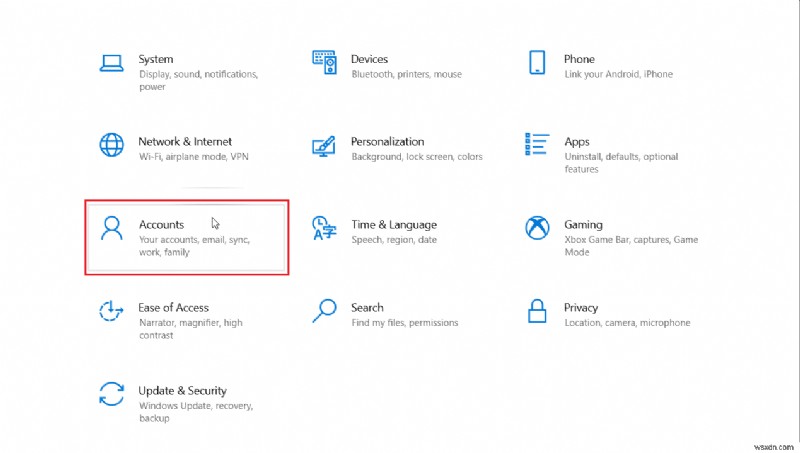The height and width of the screenshot is (453, 800).
Task: Click 'Uninstall, defaults, optional features' description
Action: 621,163
